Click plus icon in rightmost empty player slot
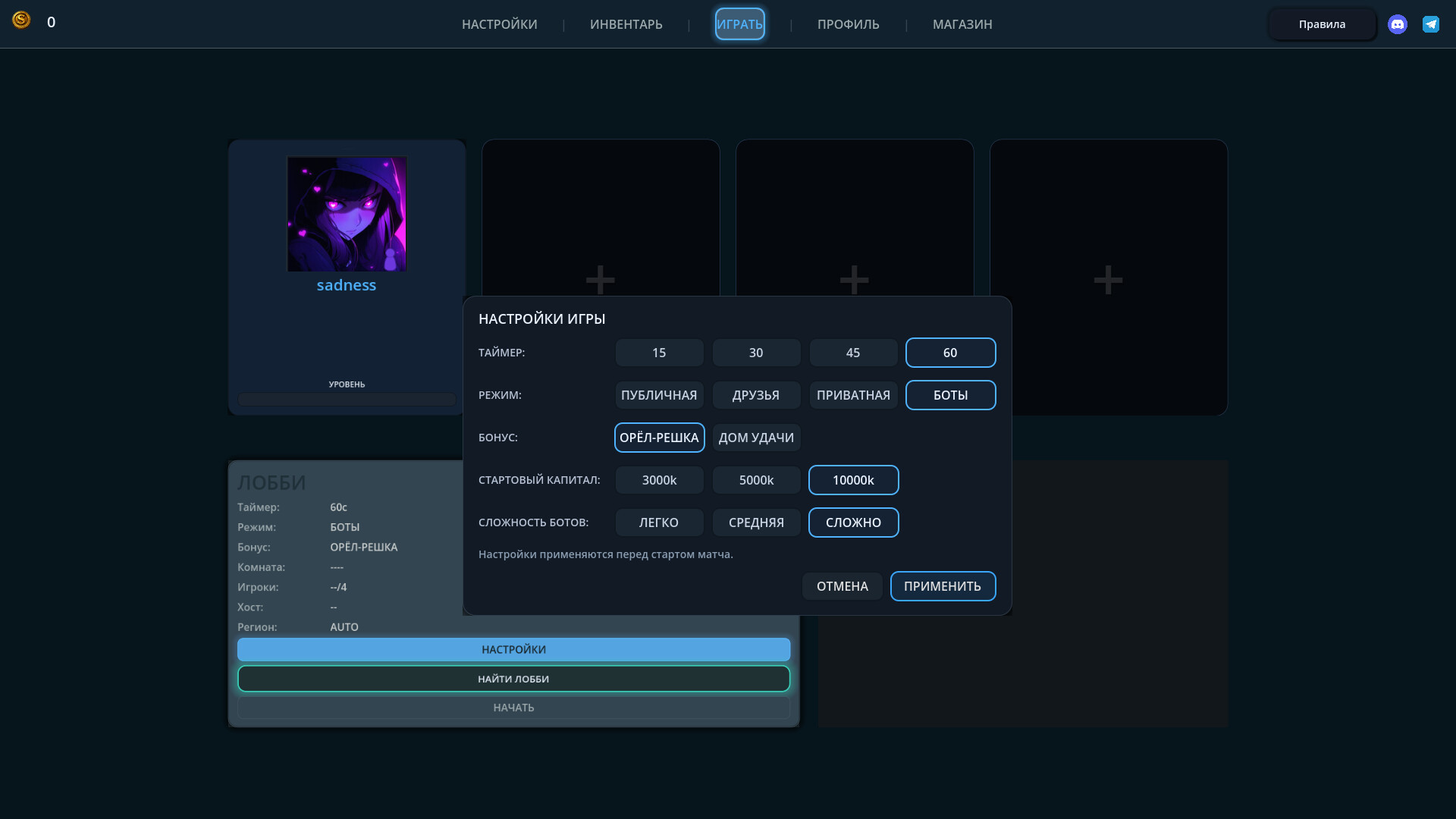The height and width of the screenshot is (819, 1456). [1108, 280]
